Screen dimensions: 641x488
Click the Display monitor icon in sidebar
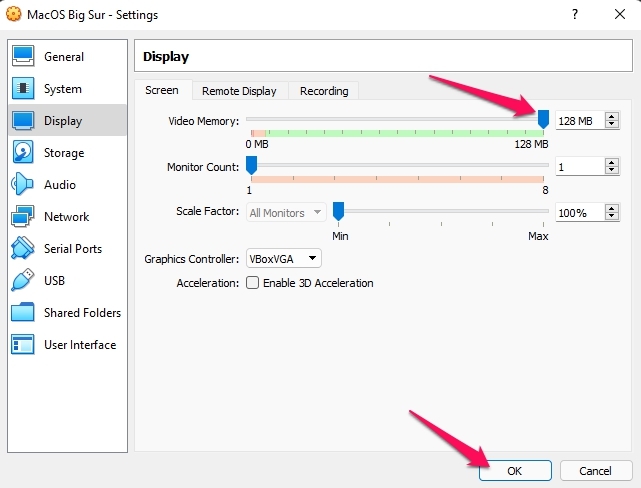pyautogui.click(x=23, y=120)
